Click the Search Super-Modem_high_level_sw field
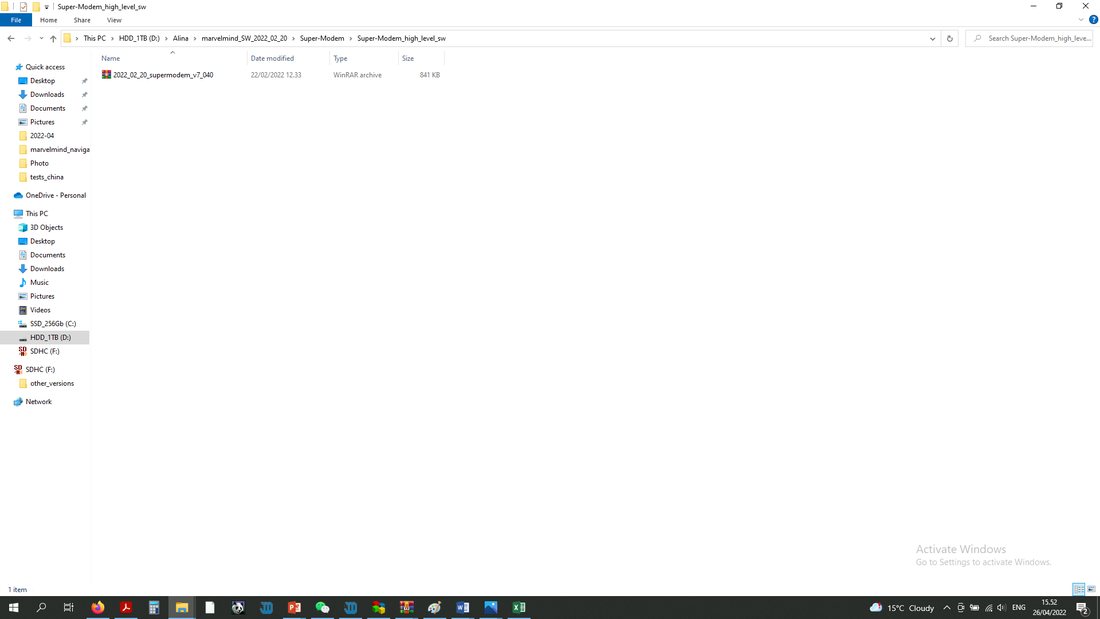 tap(1029, 39)
